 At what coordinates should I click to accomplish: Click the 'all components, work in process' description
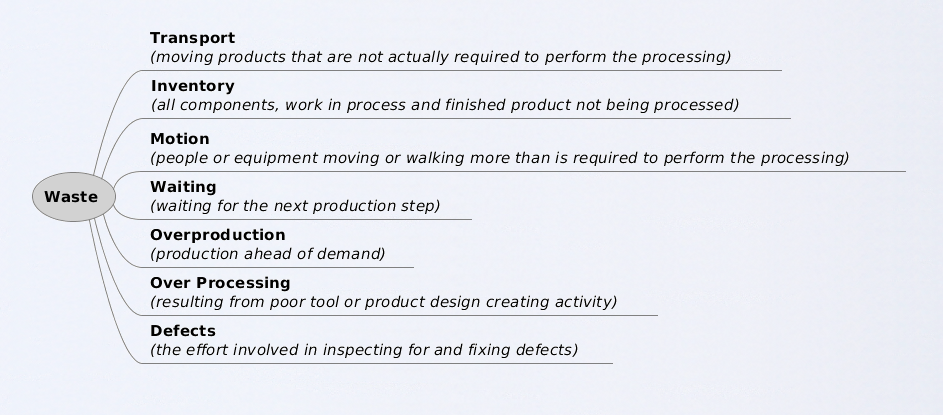tap(444, 105)
